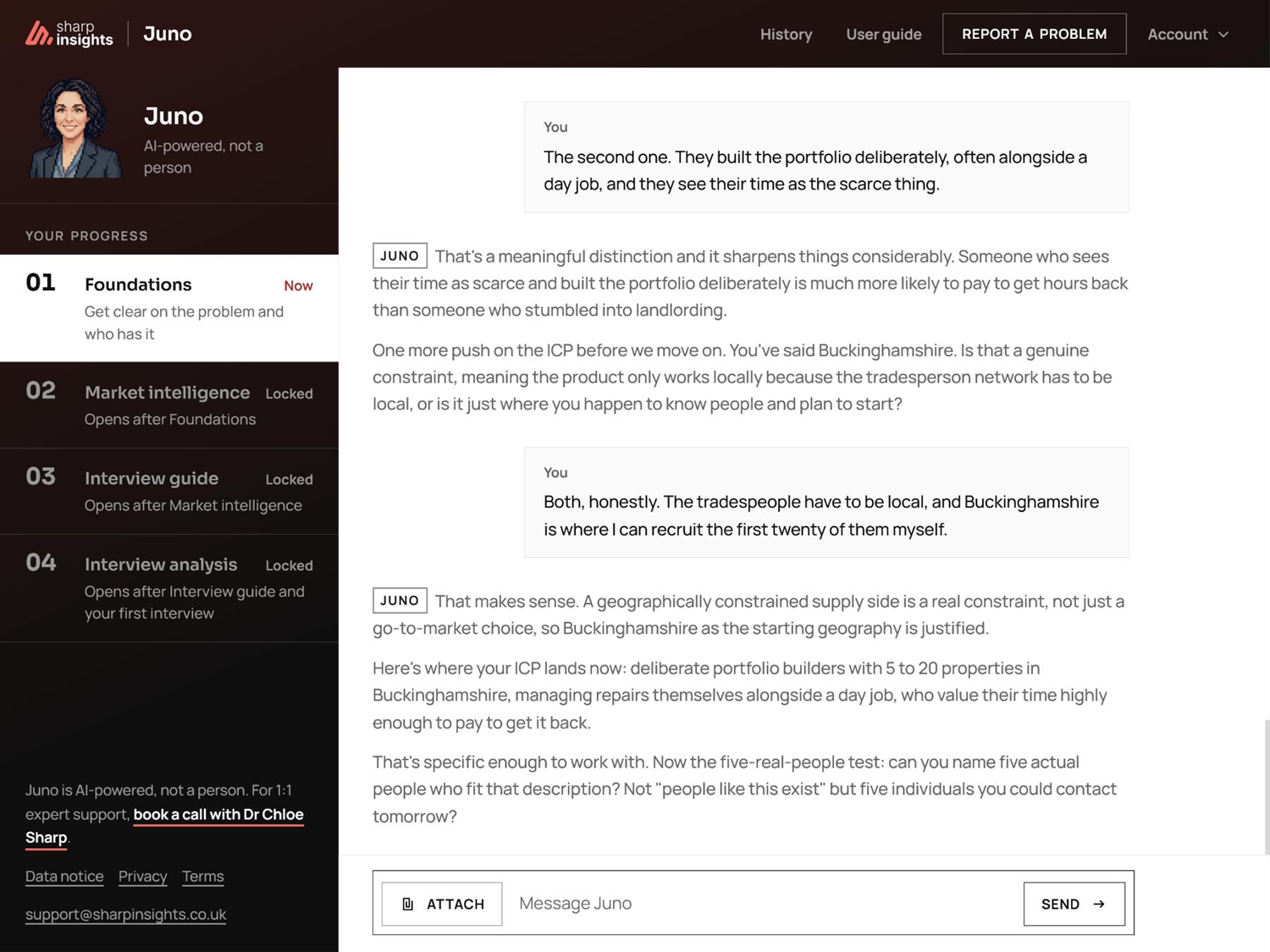Focus the Message Juno input field
The height and width of the screenshot is (952, 1270).
tap(762, 904)
